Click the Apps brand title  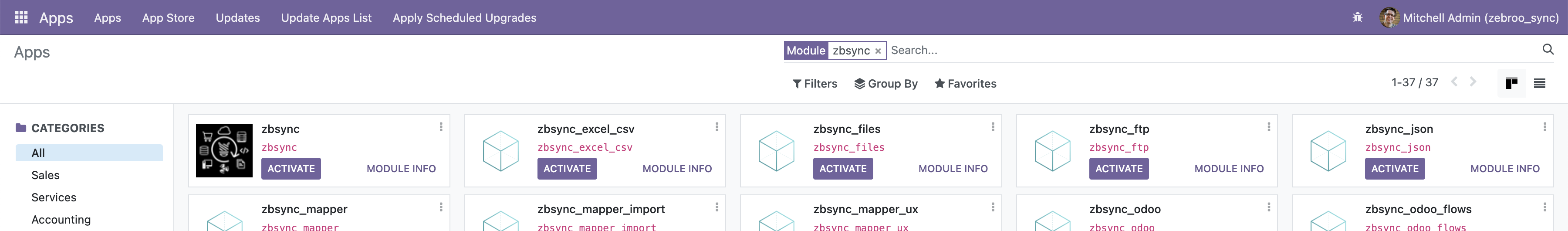pos(56,18)
